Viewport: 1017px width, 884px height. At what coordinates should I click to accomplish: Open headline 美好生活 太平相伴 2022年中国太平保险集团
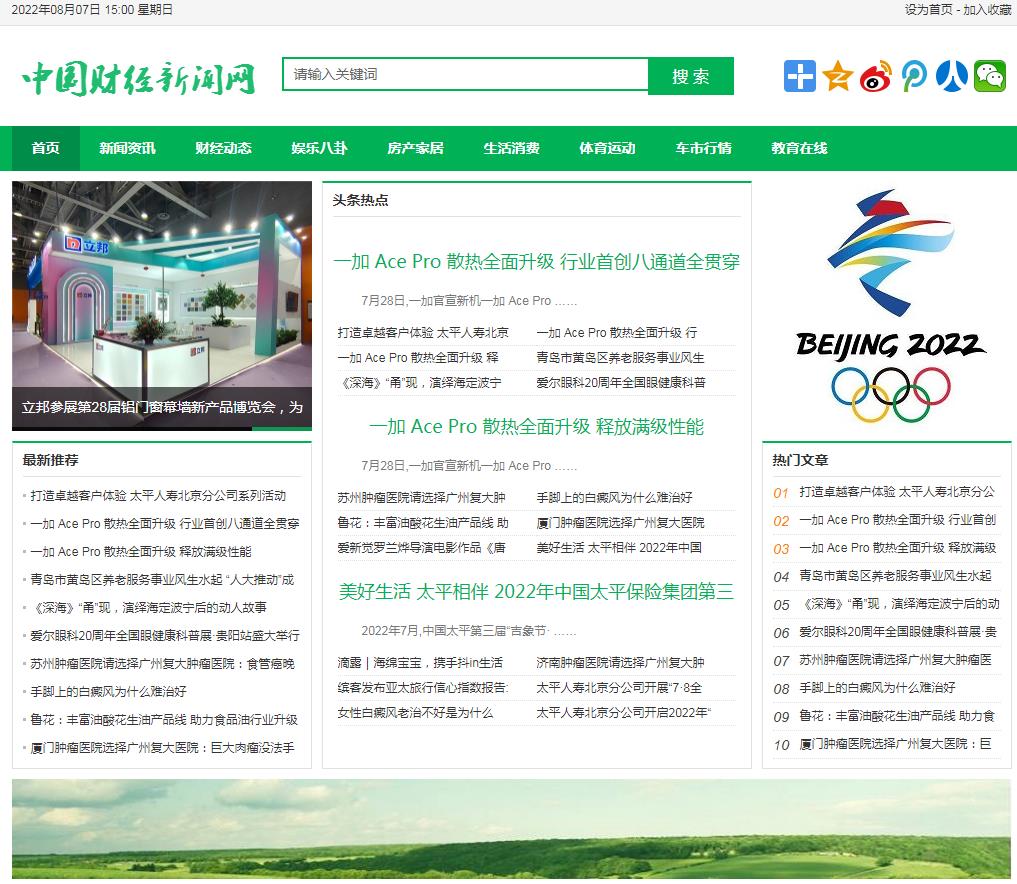[536, 591]
